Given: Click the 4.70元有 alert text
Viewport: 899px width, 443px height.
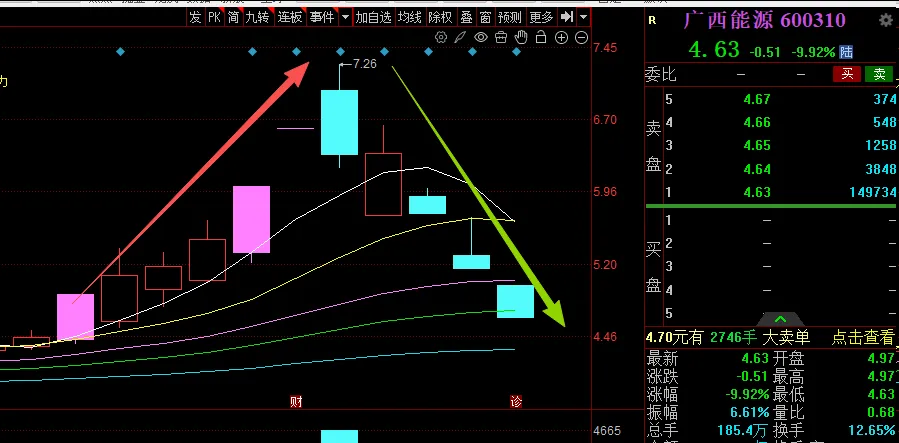Looking at the screenshot, I should tap(674, 338).
